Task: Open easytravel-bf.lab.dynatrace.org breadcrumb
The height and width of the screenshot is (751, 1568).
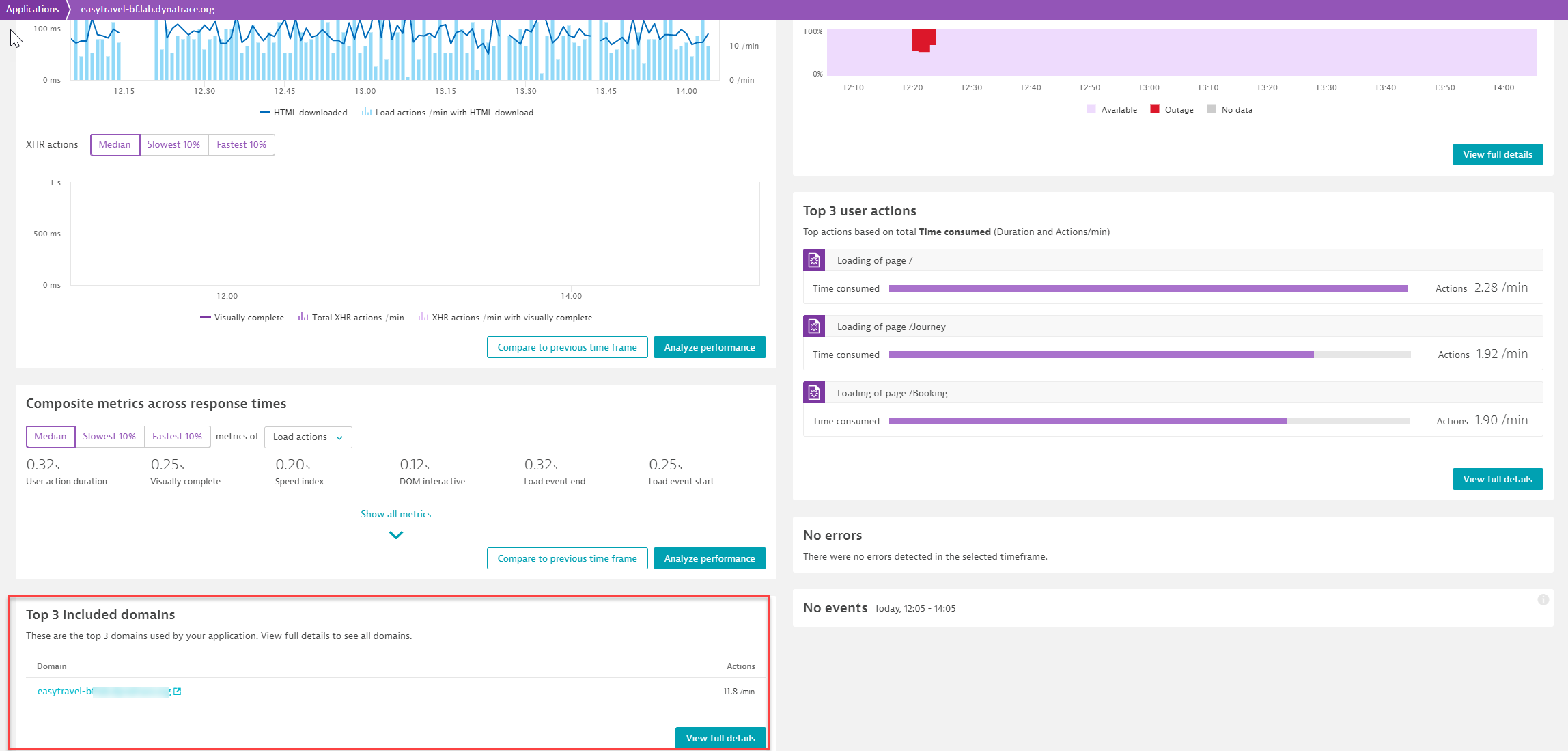Action: (148, 9)
